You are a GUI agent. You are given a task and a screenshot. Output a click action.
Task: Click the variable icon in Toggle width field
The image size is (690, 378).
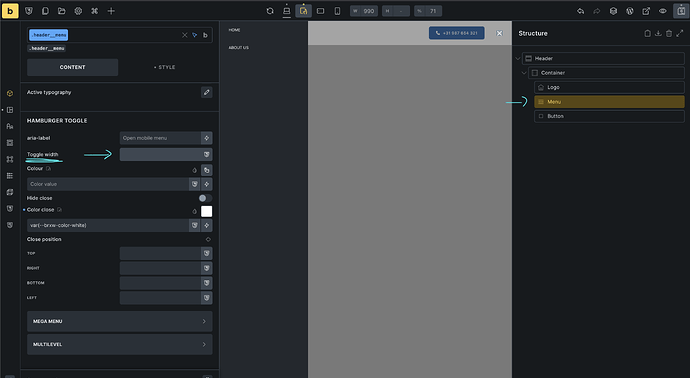206,154
